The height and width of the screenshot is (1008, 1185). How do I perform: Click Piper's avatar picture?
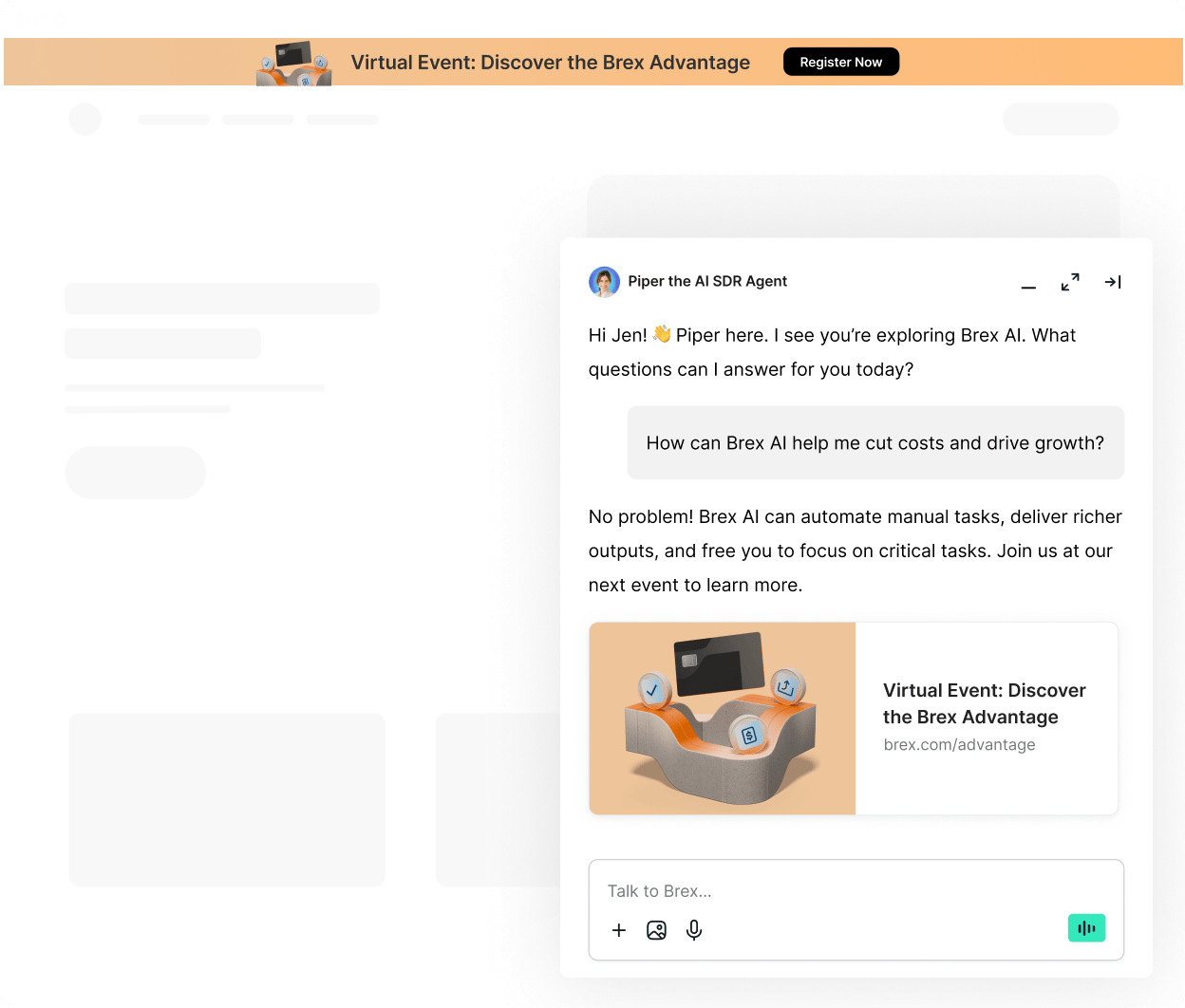point(604,282)
